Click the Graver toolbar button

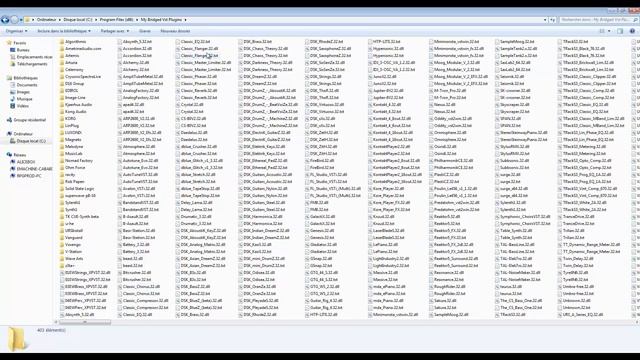pyautogui.click(x=145, y=31)
